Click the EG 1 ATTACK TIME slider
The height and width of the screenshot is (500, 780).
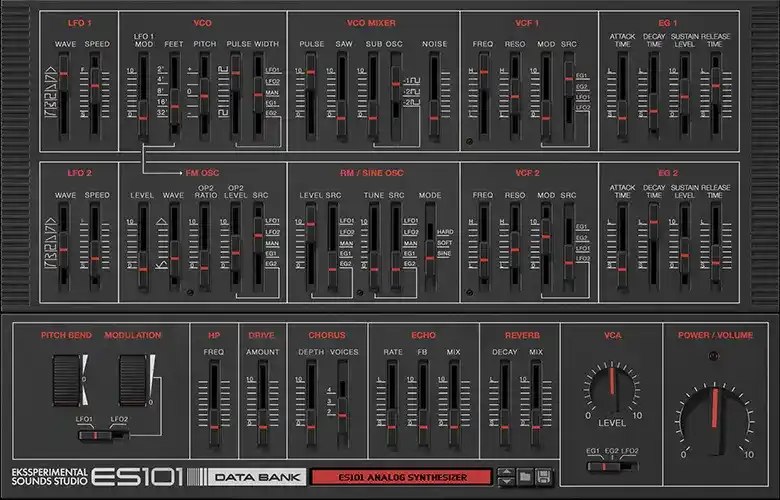coord(622,96)
